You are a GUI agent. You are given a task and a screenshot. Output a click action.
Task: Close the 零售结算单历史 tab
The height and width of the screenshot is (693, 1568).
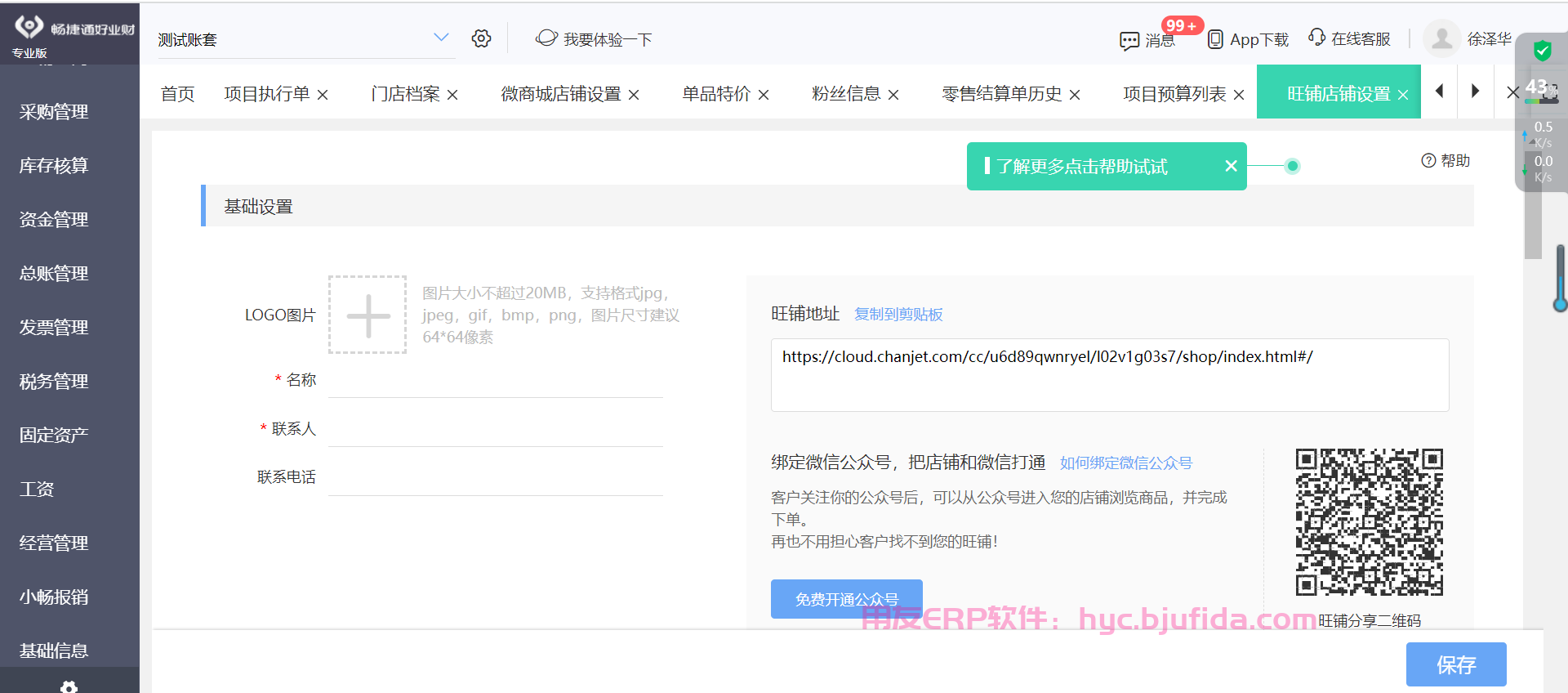tap(1075, 95)
